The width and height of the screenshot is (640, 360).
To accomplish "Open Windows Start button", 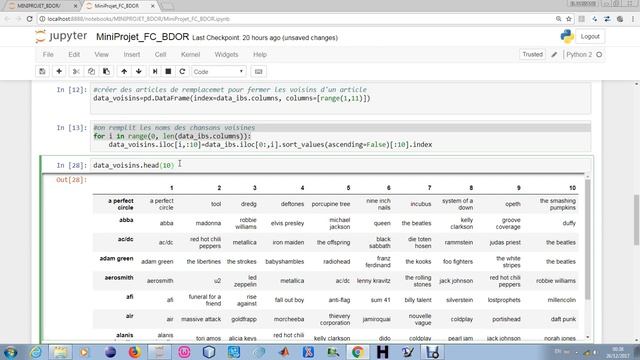I will [x=10, y=352].
